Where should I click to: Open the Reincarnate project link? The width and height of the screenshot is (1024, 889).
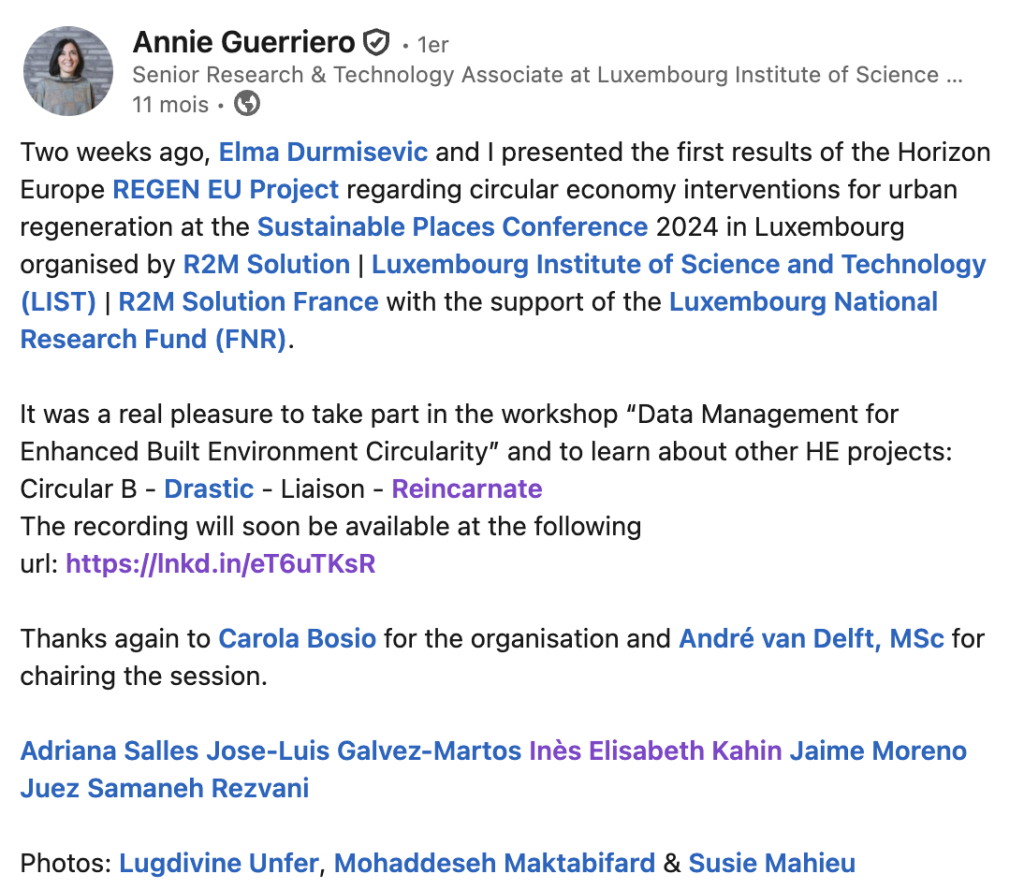point(467,489)
